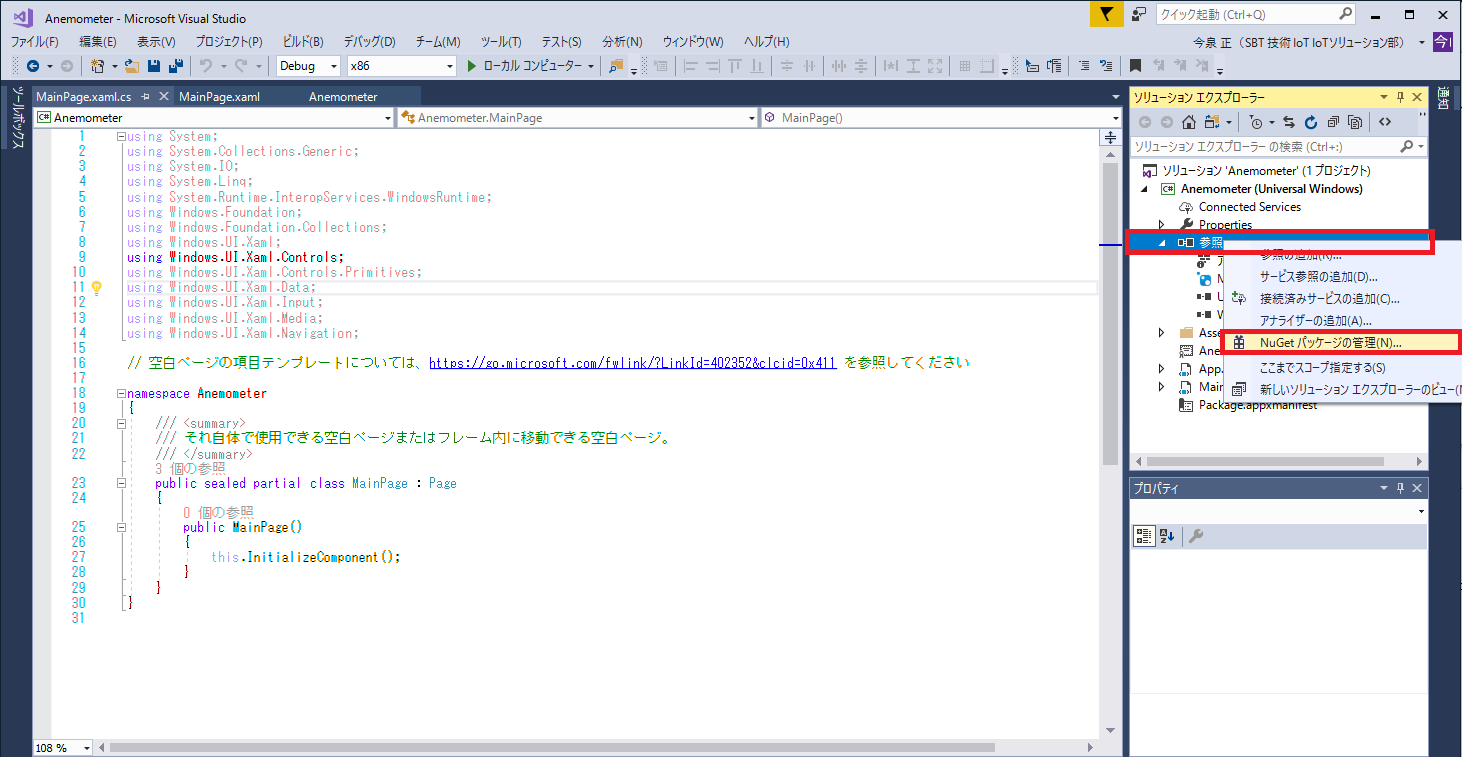
Task: Pin the Properties panel
Action: pyautogui.click(x=1400, y=488)
